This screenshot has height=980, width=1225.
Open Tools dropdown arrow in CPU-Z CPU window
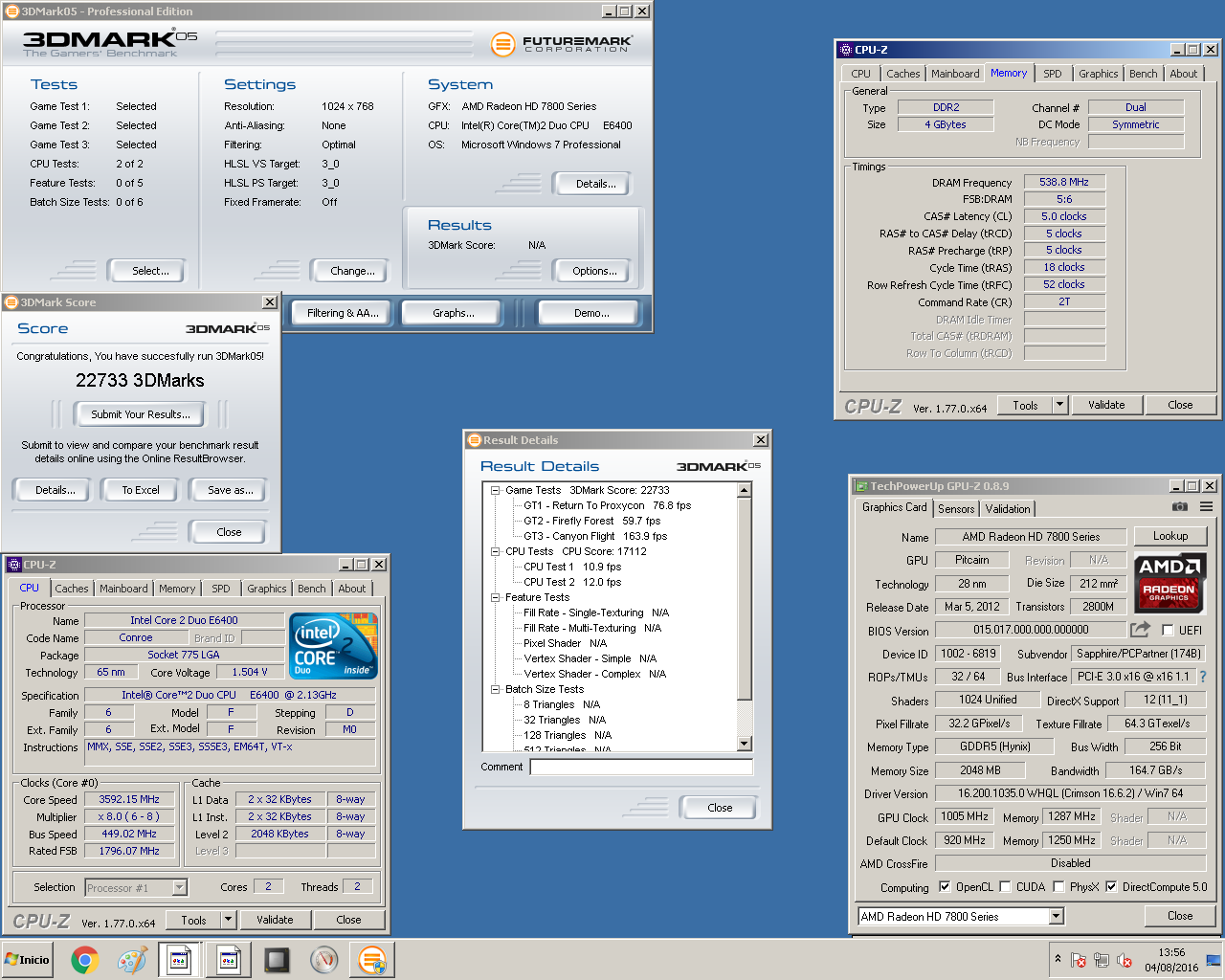pyautogui.click(x=228, y=920)
